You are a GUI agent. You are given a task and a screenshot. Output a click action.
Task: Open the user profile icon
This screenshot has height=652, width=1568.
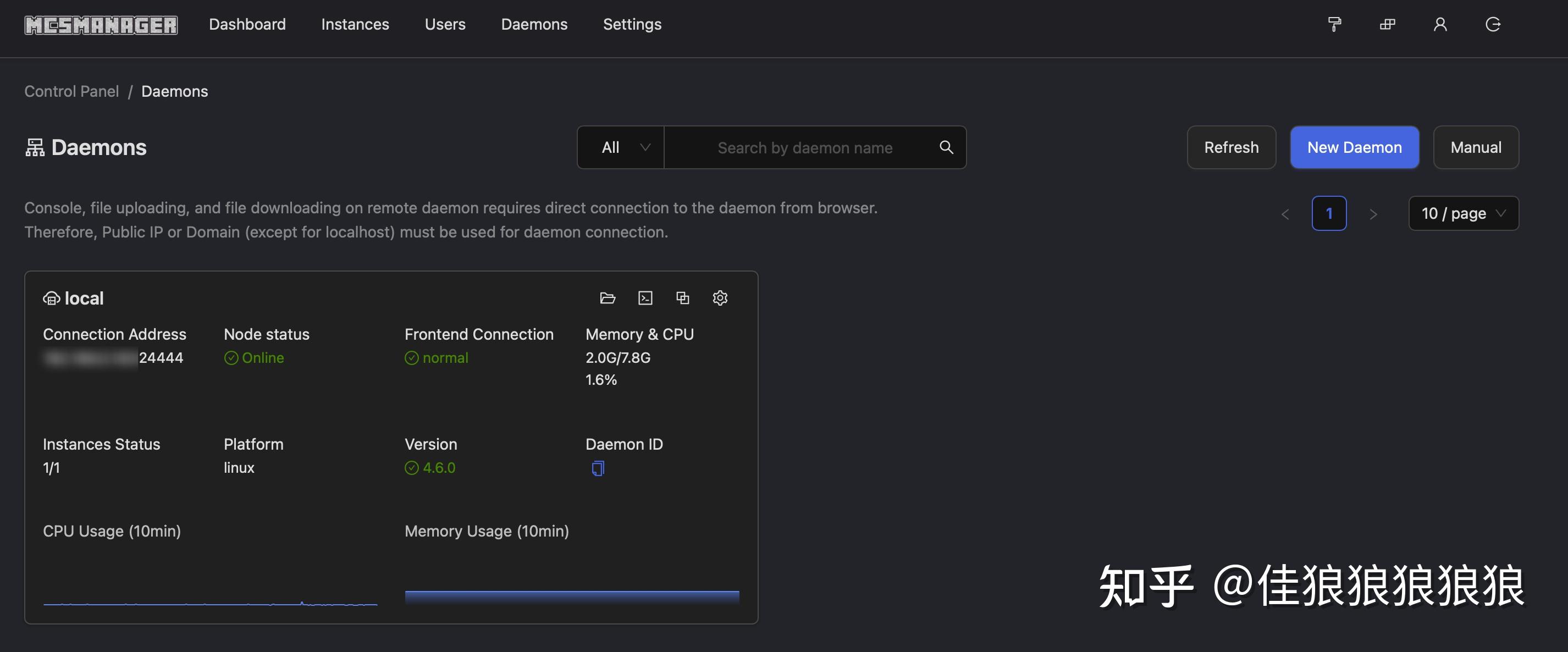click(1440, 24)
